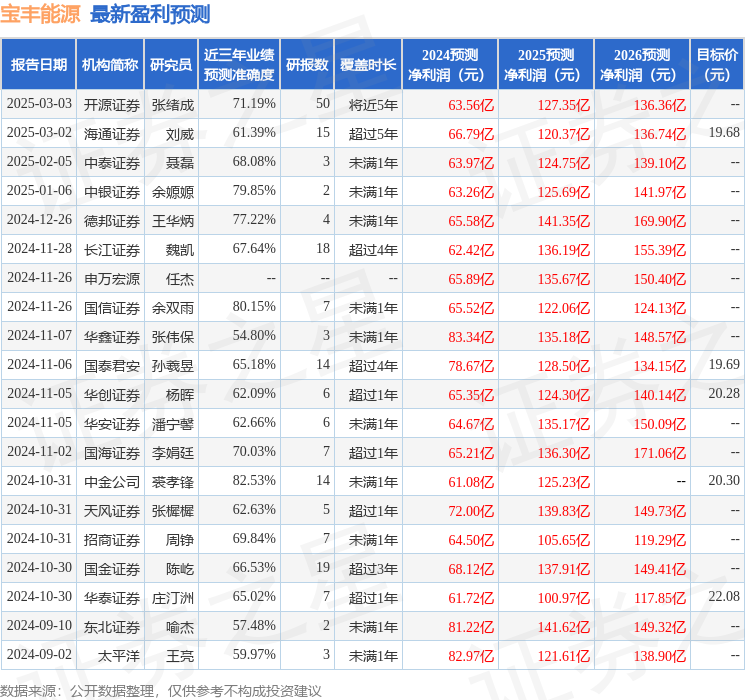Screen dimensions: 745x700
Task: Select the 2024预测净利润 column header
Action: 450,65
